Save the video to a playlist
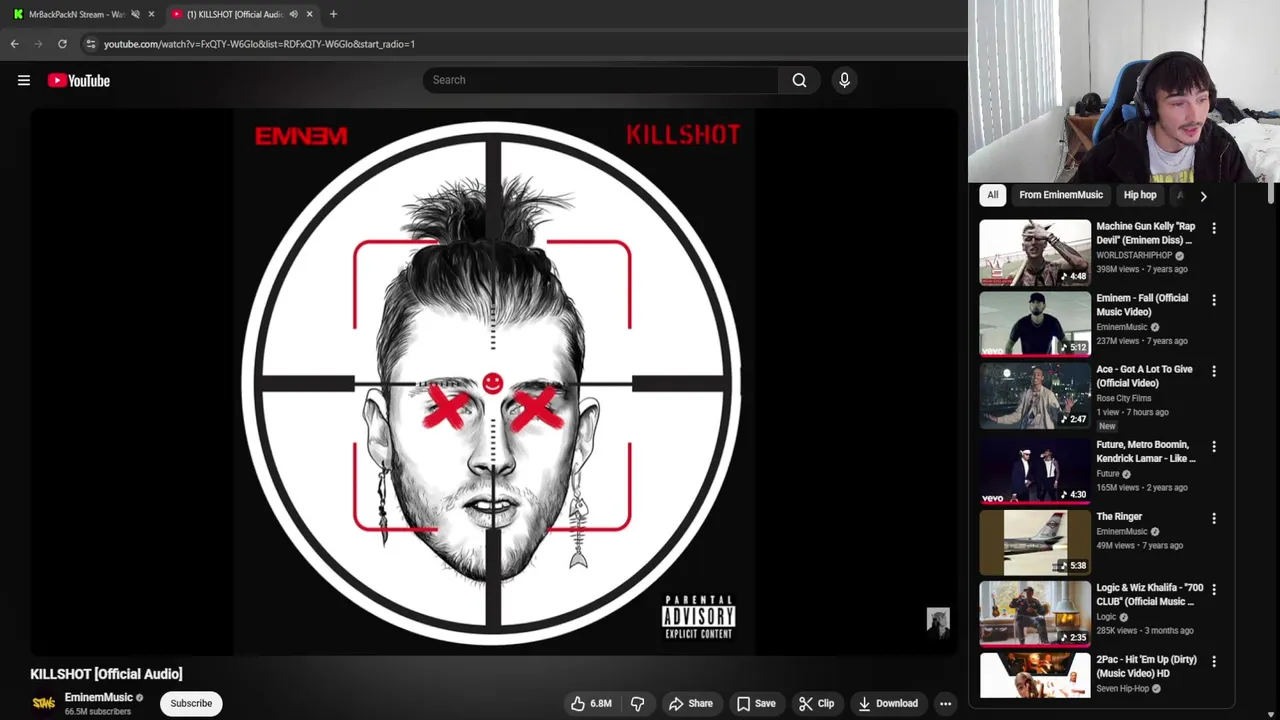1280x720 pixels. tap(756, 703)
